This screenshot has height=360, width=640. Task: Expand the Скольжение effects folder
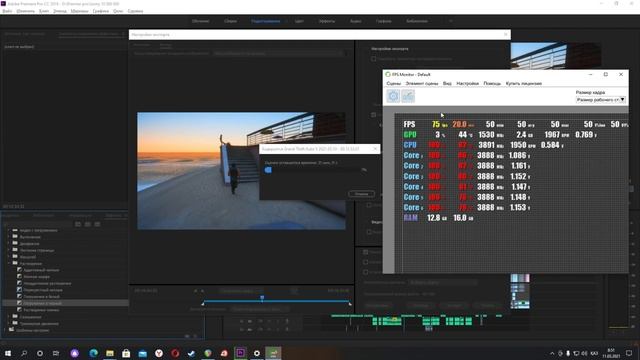pos(9,317)
